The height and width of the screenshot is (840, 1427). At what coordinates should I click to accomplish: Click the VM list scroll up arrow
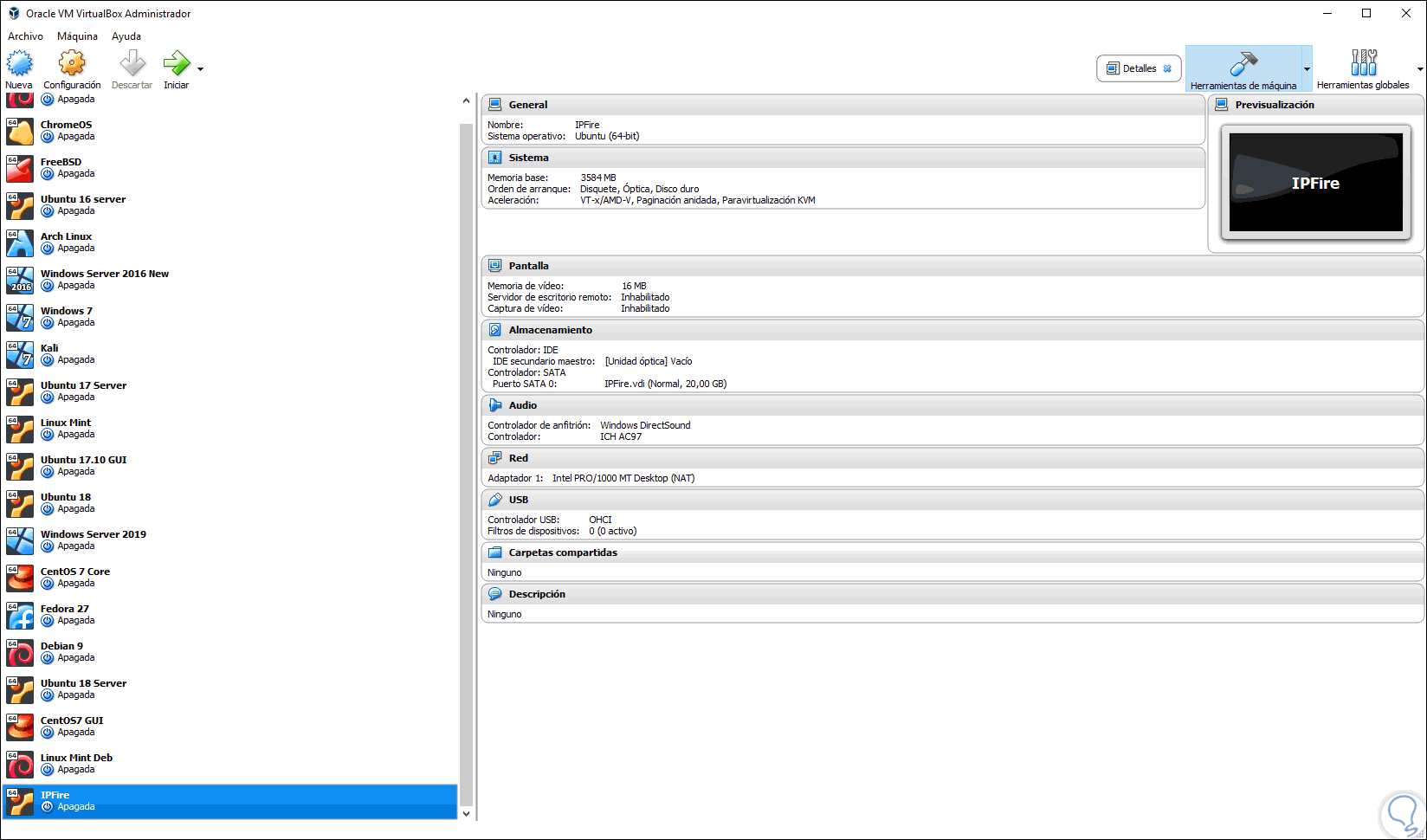coord(466,101)
